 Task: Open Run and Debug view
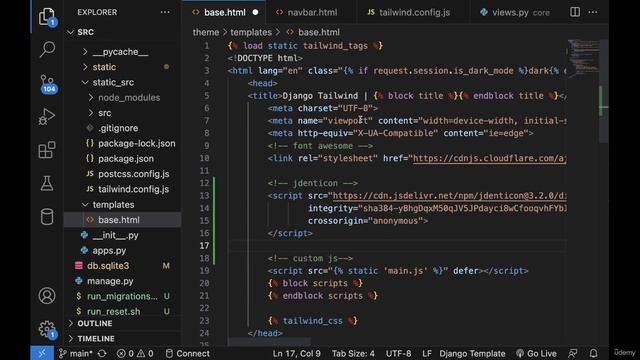[x=47, y=117]
